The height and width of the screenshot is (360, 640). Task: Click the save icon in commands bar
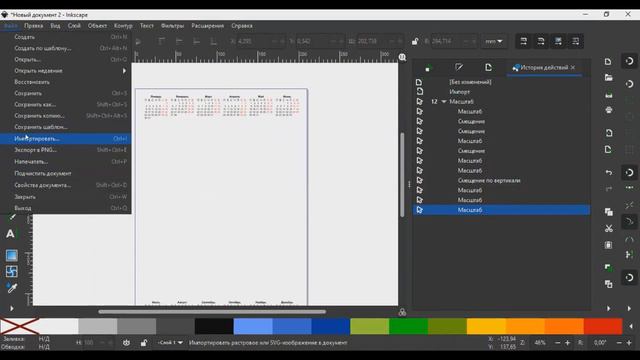tap(608, 95)
